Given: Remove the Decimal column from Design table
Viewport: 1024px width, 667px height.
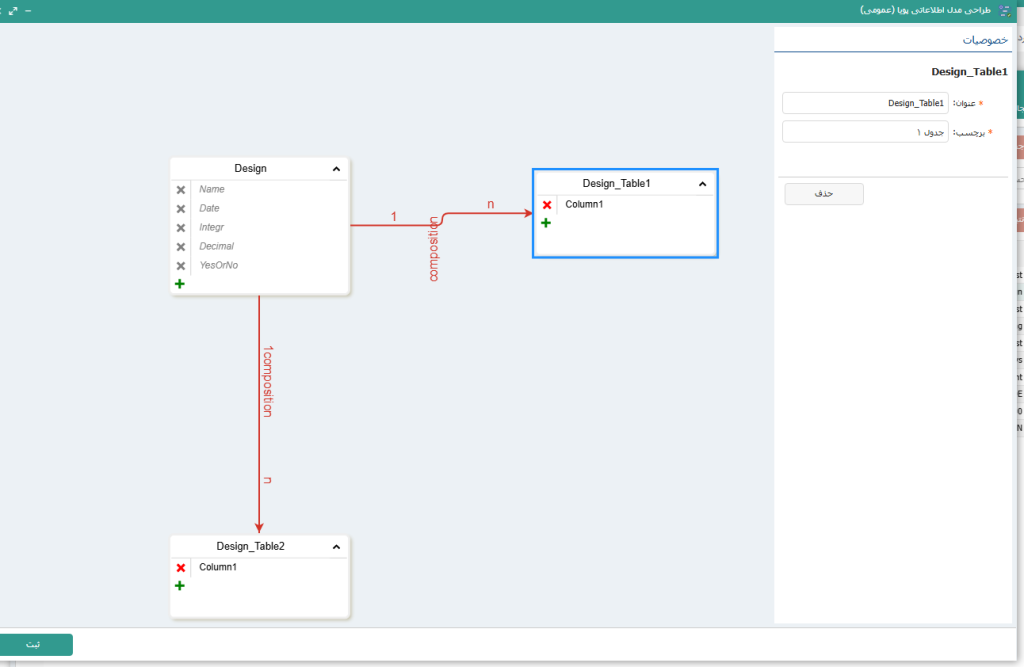Looking at the screenshot, I should (x=181, y=247).
